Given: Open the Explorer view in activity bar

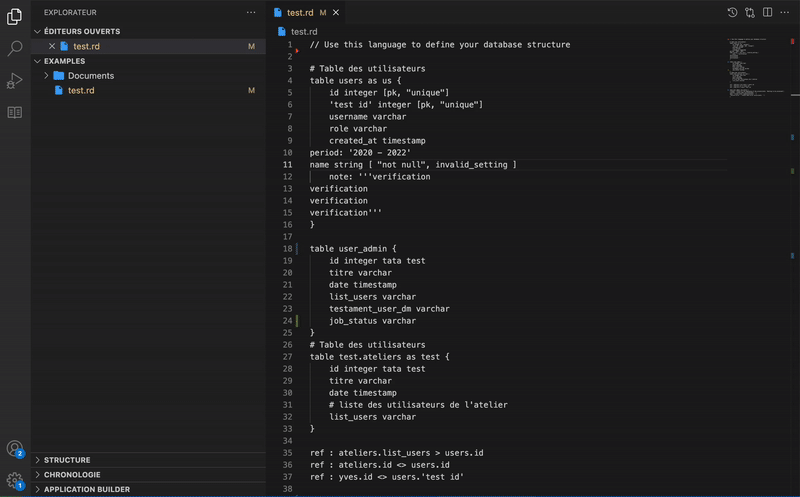Looking at the screenshot, I should click(14, 16).
